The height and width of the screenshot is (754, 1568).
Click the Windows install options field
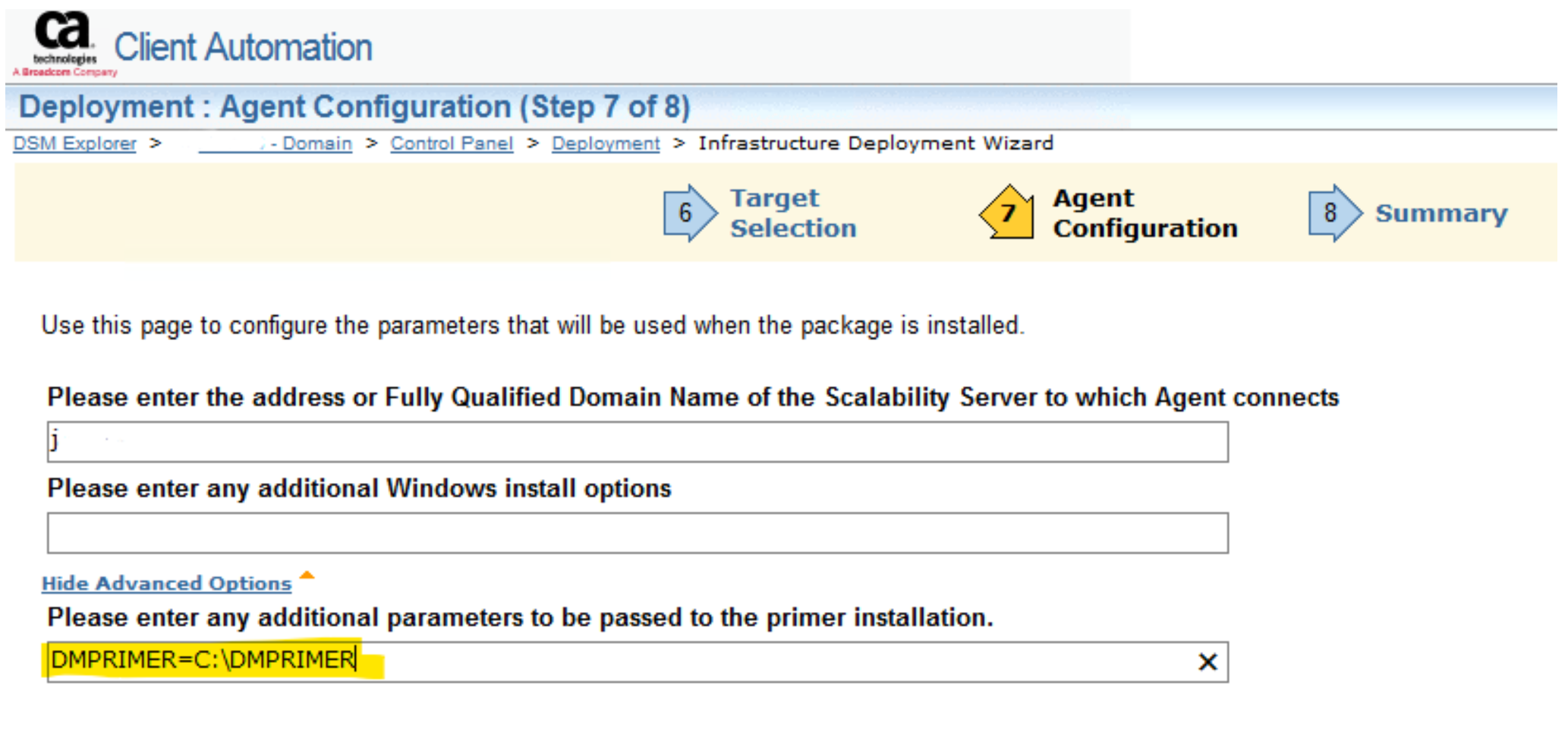click(638, 533)
